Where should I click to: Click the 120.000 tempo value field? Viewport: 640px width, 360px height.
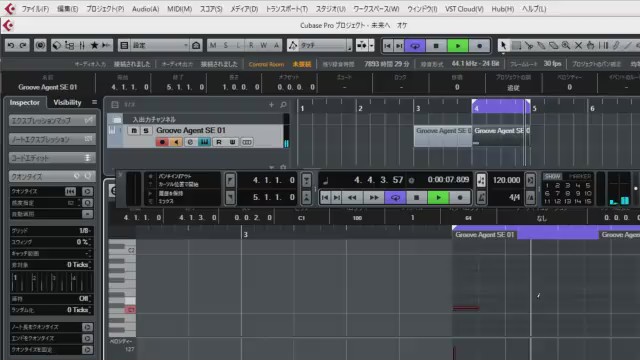(506, 180)
